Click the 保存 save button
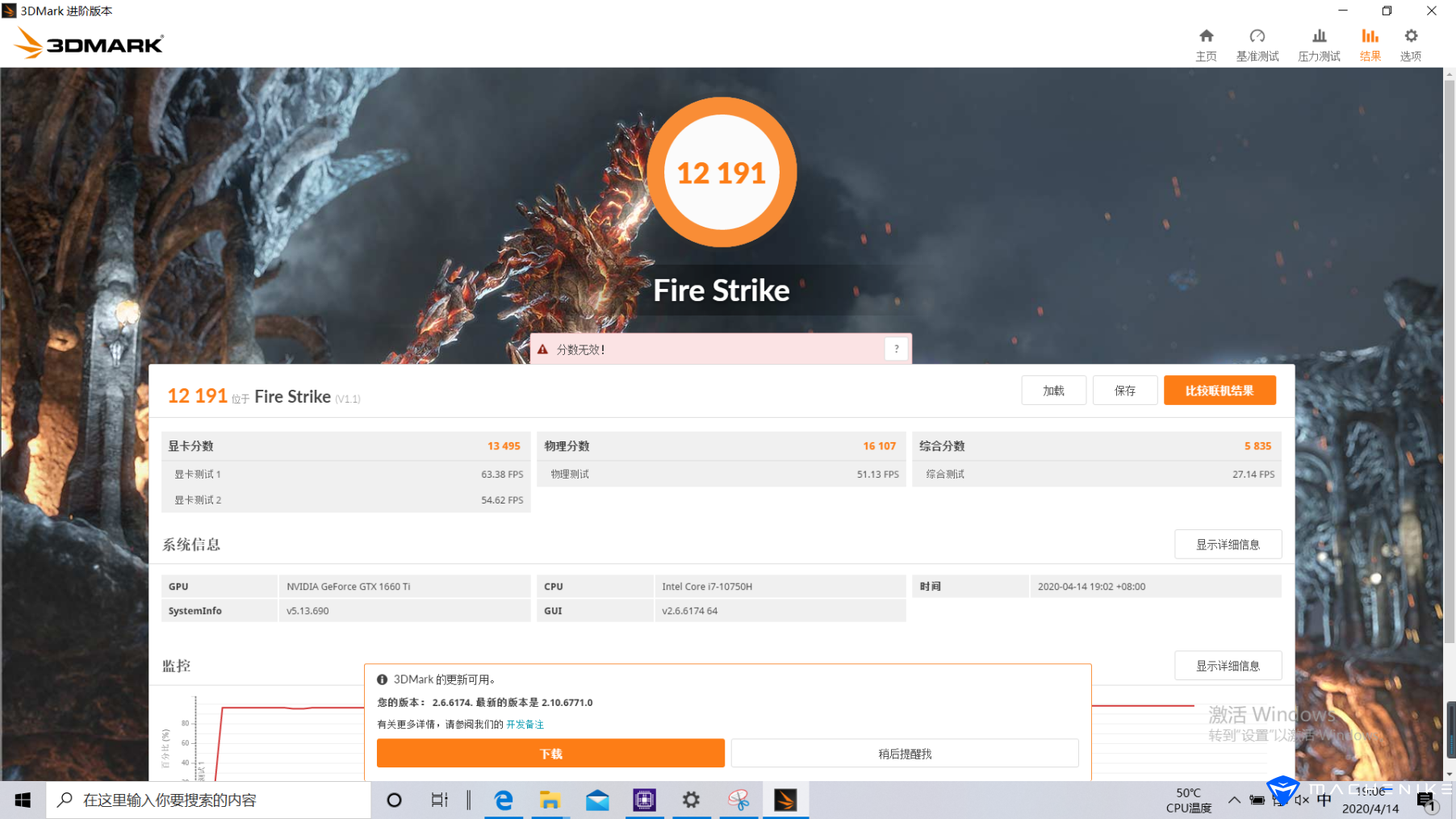The height and width of the screenshot is (819, 1456). pos(1125,391)
